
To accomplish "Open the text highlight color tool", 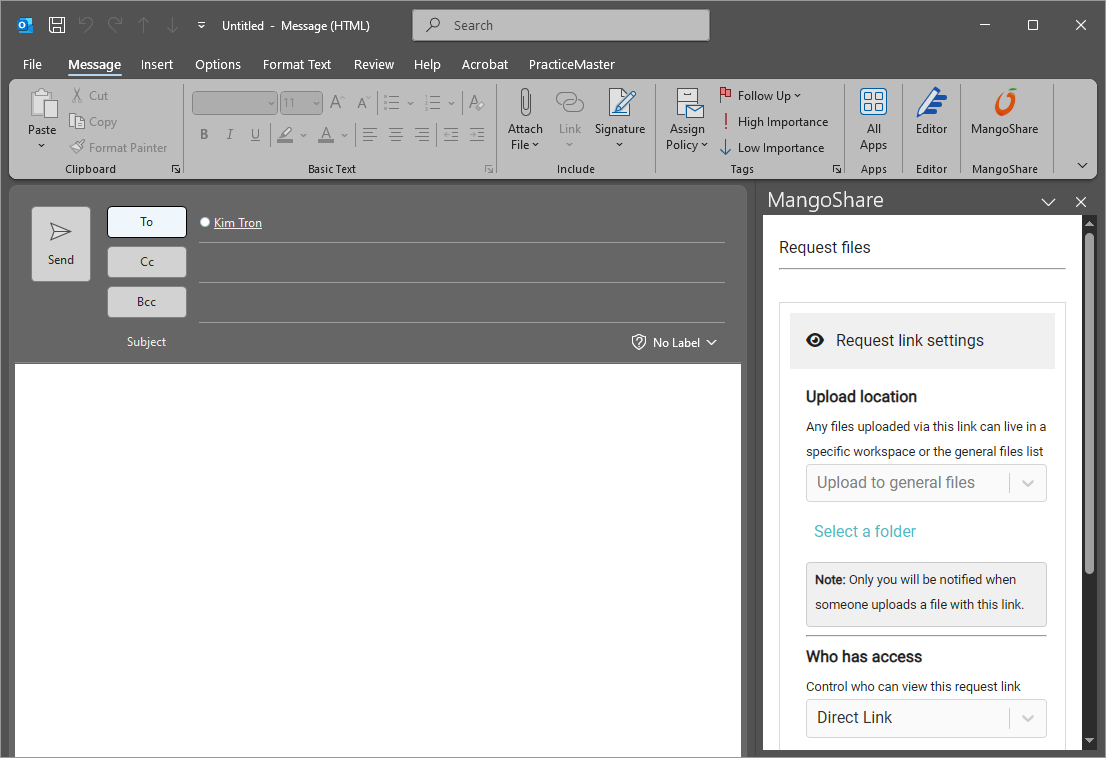I will coord(286,134).
